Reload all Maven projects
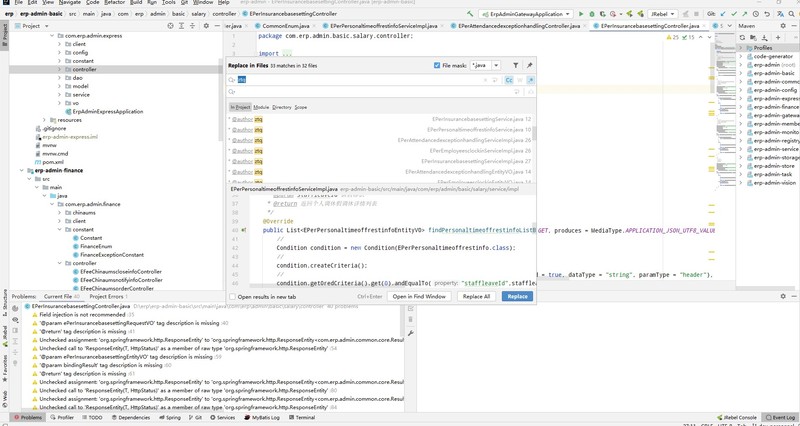The image size is (800, 426). (742, 37)
